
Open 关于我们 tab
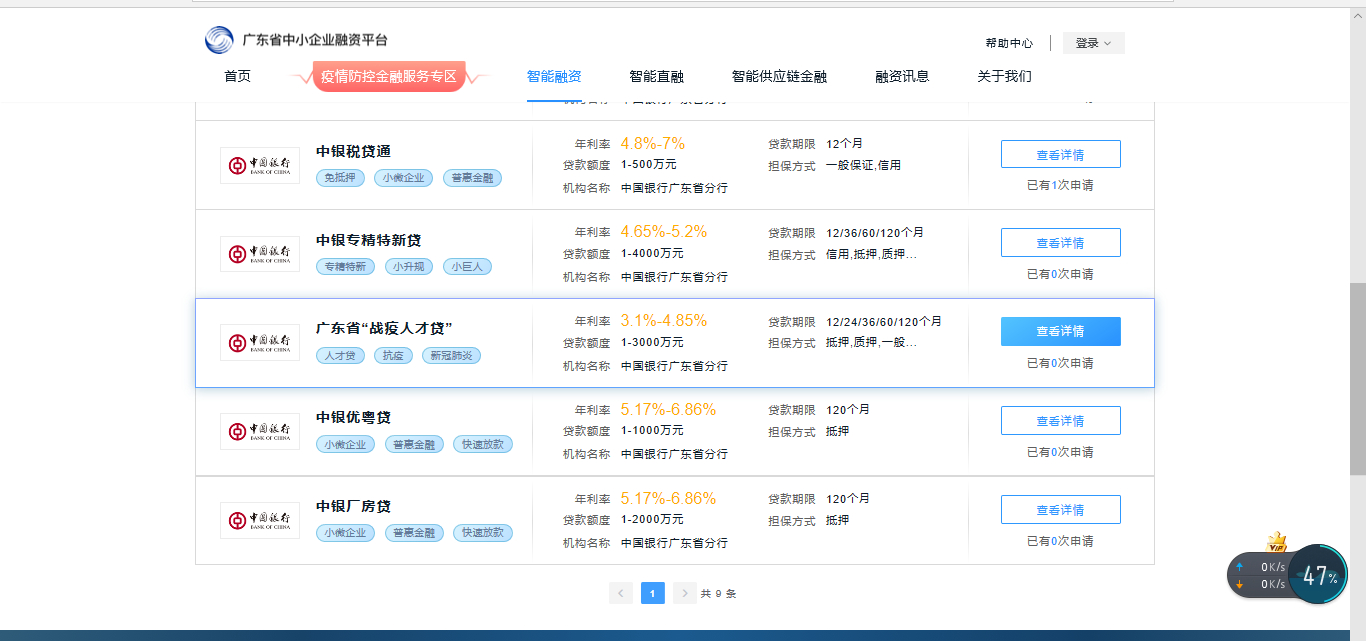click(1004, 76)
